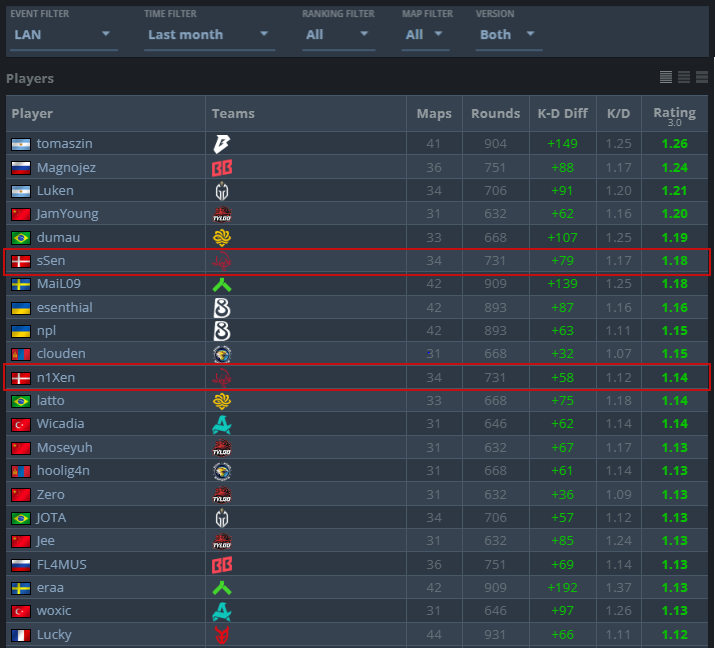Open eraa's green team logo
The height and width of the screenshot is (648, 715).
point(222,588)
